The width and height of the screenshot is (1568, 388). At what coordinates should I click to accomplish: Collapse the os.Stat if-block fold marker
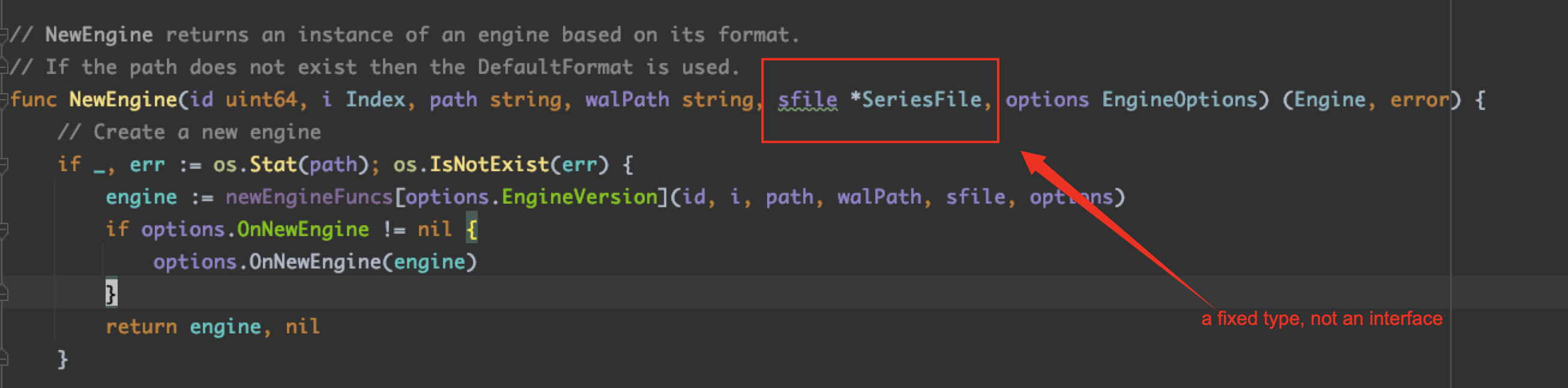tap(3, 165)
